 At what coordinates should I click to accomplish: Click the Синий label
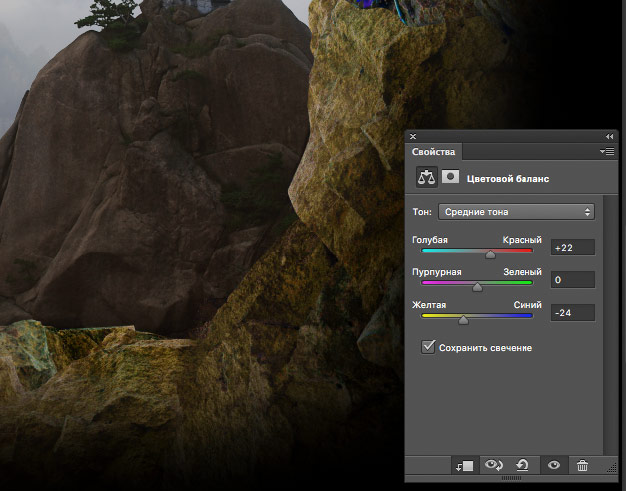(x=527, y=305)
